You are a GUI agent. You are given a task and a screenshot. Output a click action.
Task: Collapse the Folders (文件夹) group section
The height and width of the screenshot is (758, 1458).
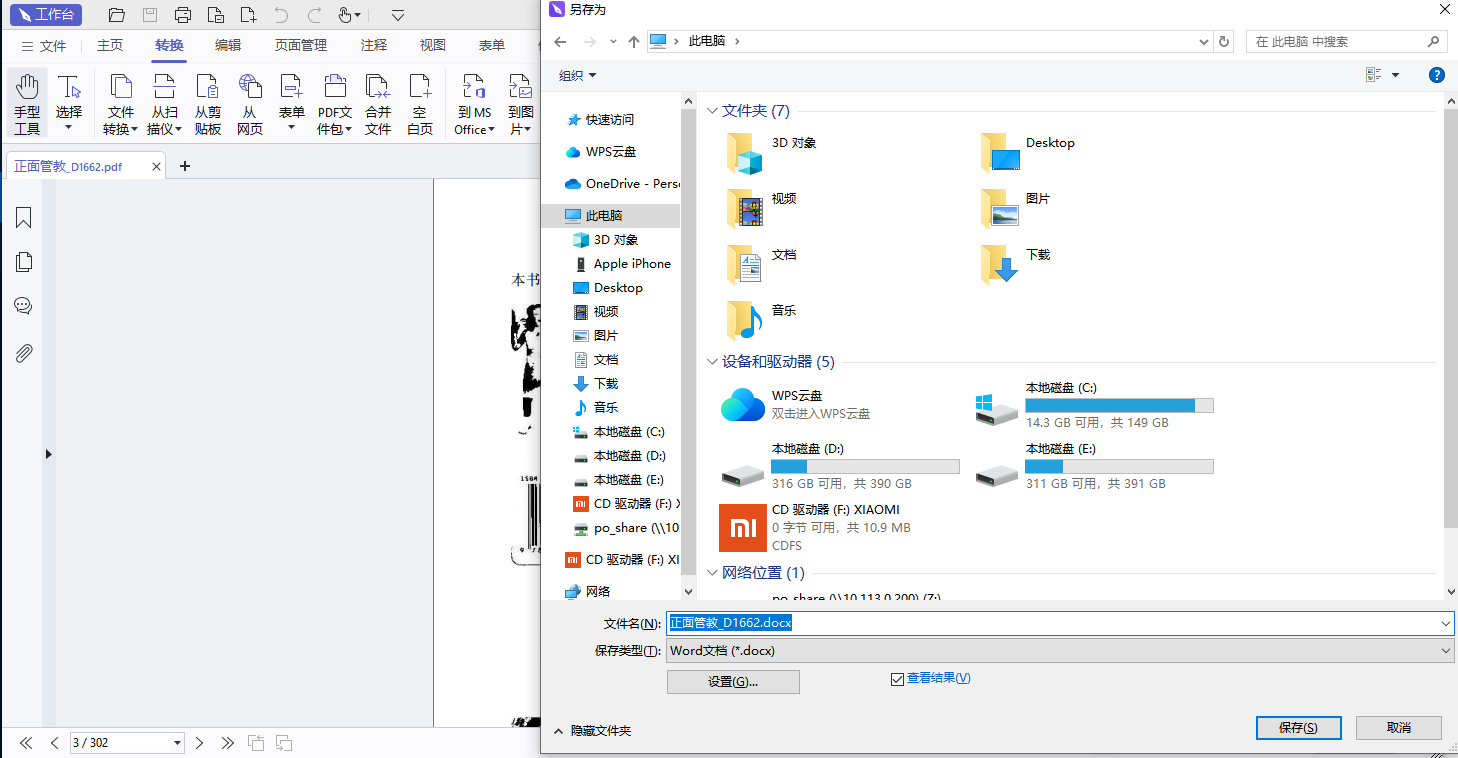713,111
